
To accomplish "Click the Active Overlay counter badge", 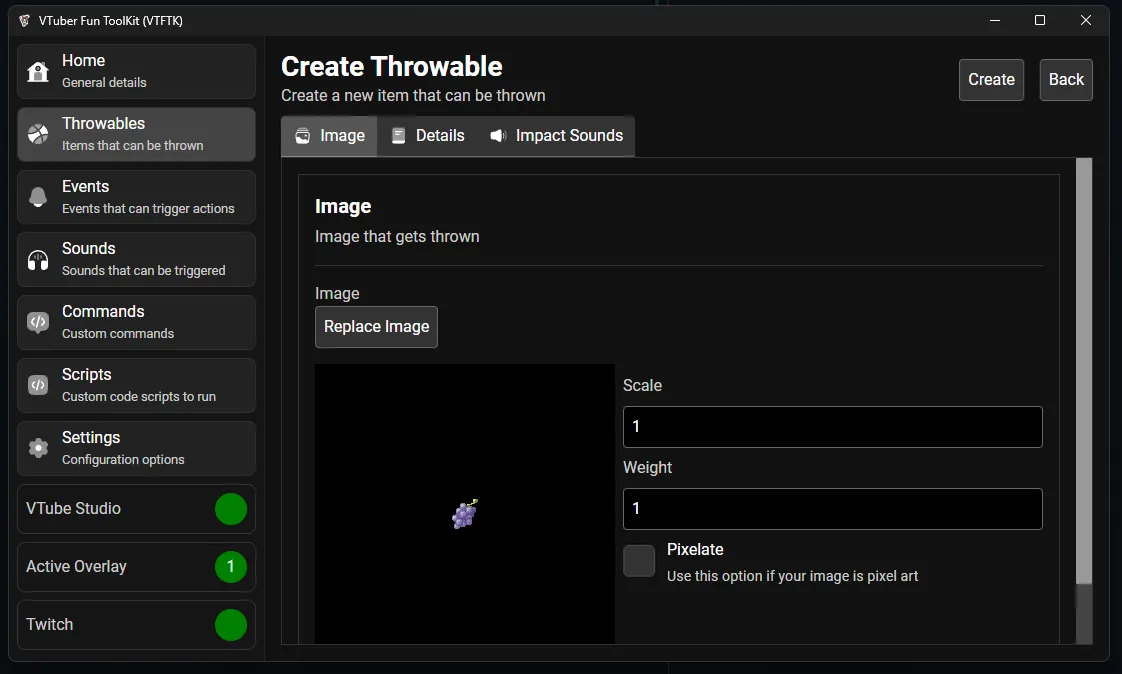I will pyautogui.click(x=231, y=567).
